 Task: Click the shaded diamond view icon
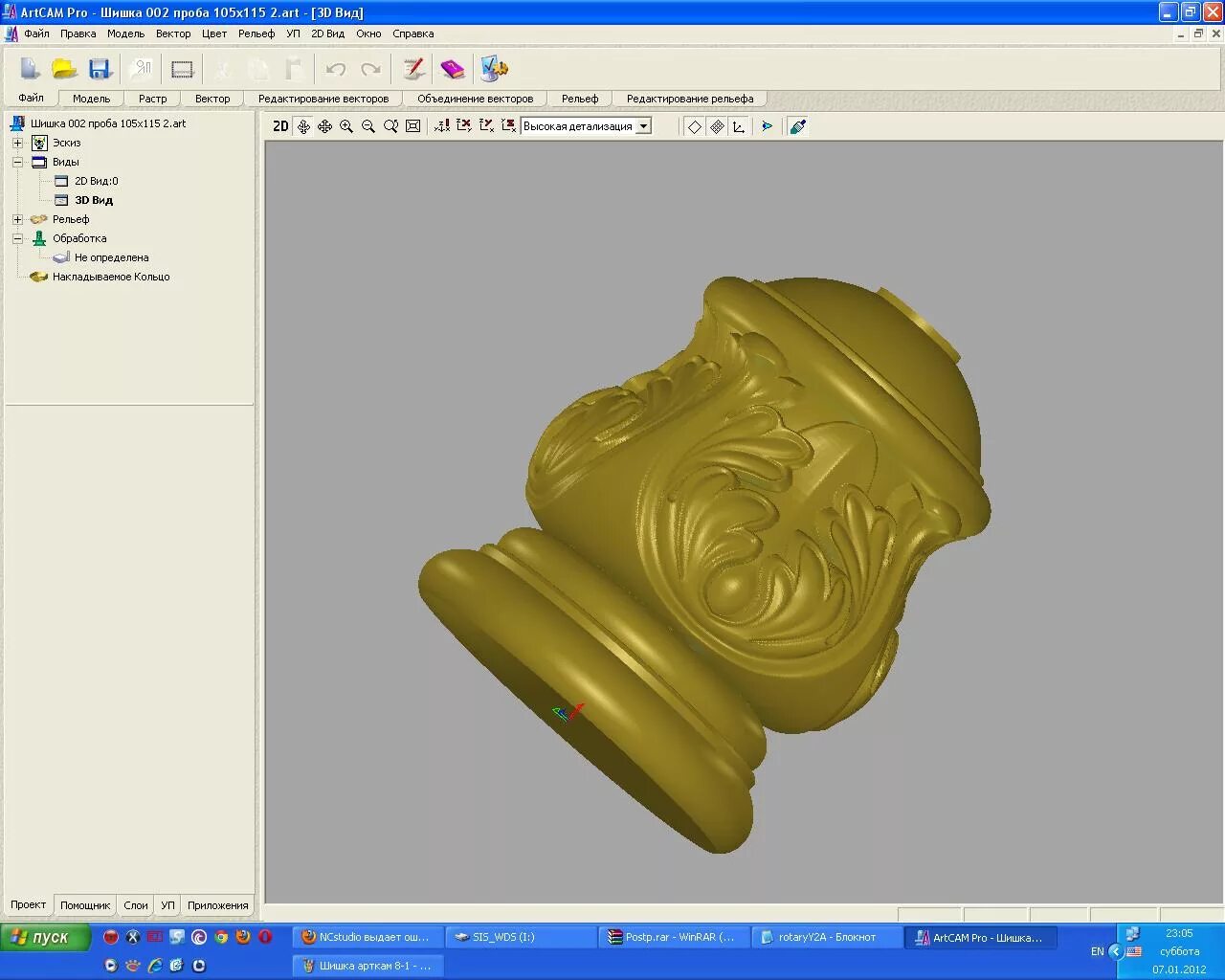pyautogui.click(x=717, y=126)
